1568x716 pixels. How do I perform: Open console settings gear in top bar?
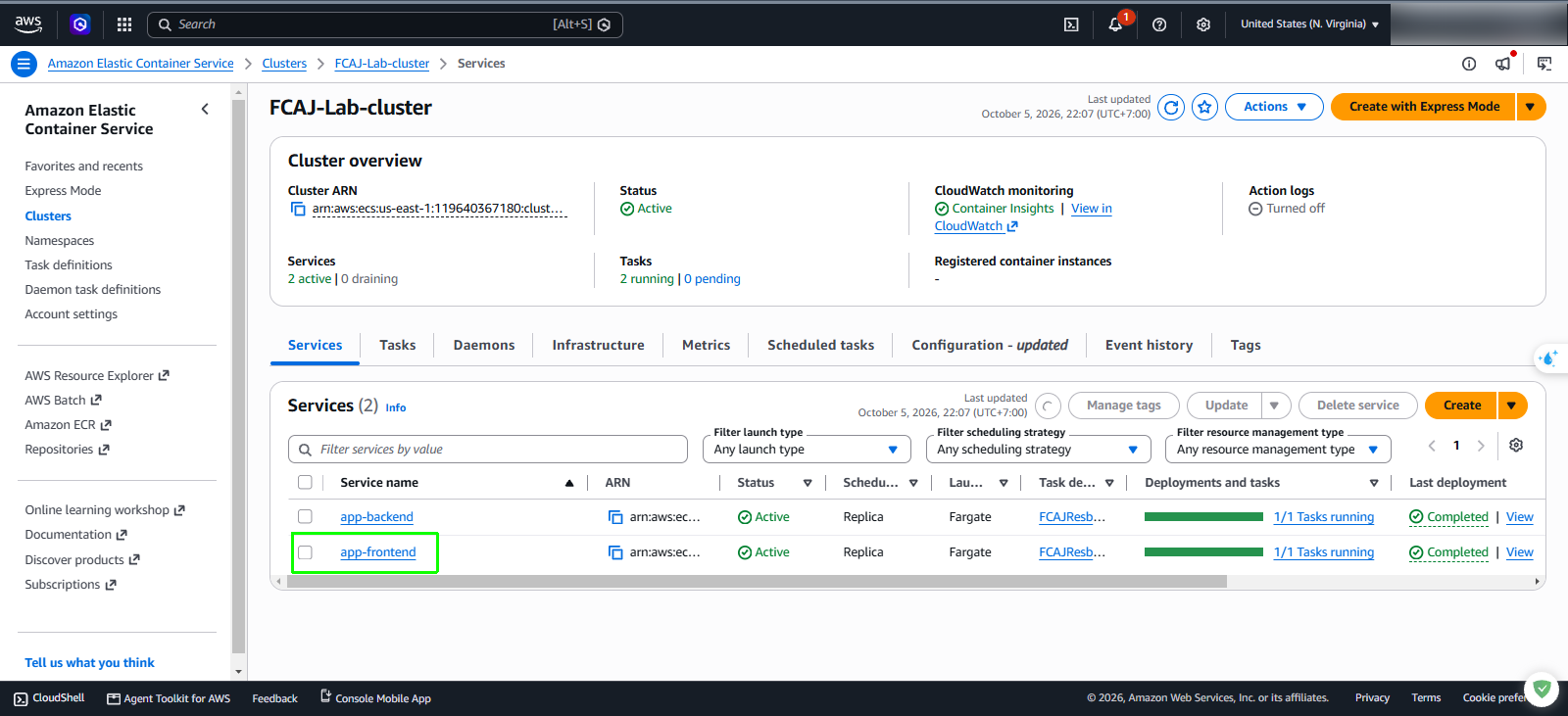(1203, 24)
